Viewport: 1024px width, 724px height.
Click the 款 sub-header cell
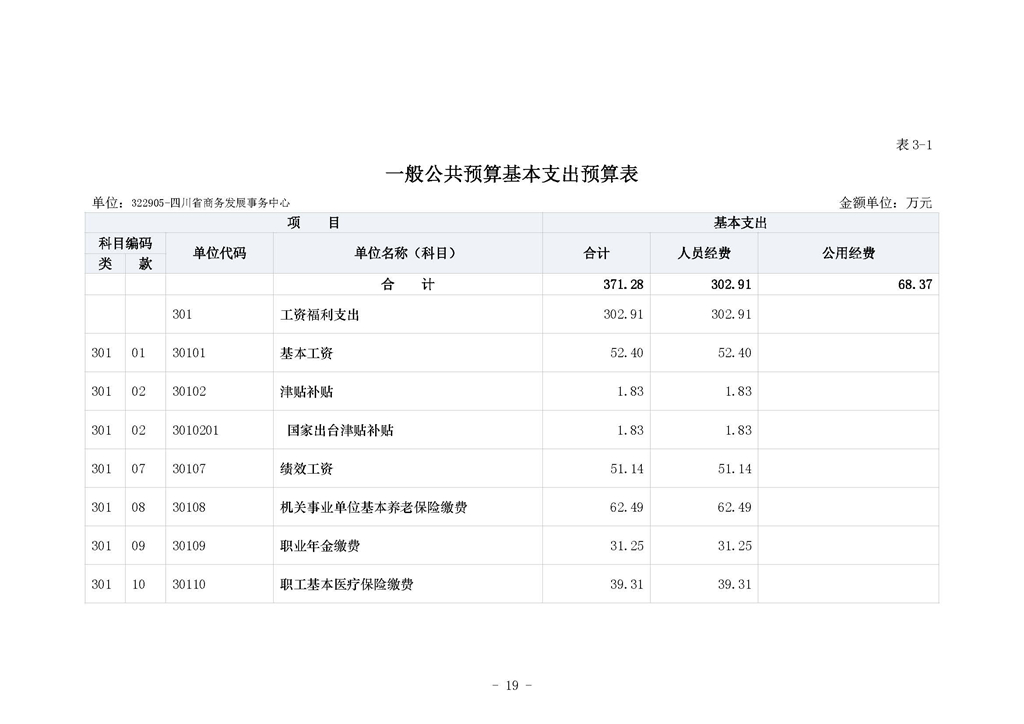pos(146,262)
